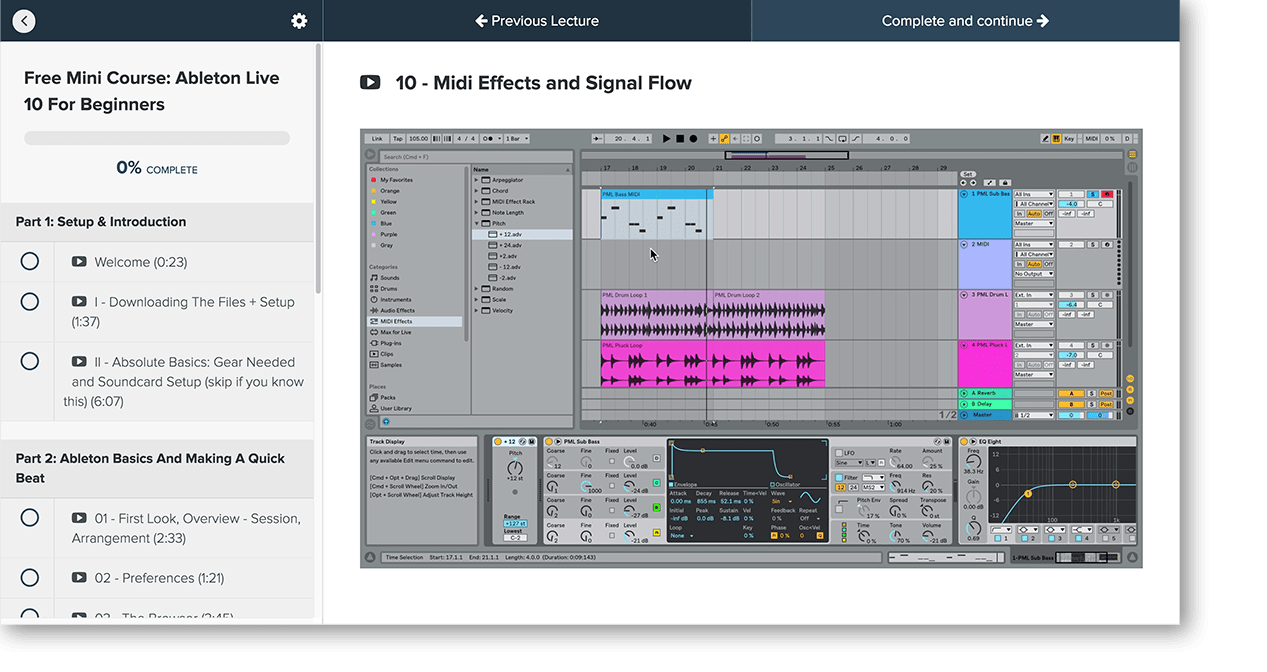This screenshot has height=672, width=1267.
Task: Jump to previous locator arrow
Action: pyautogui.click(x=964, y=183)
